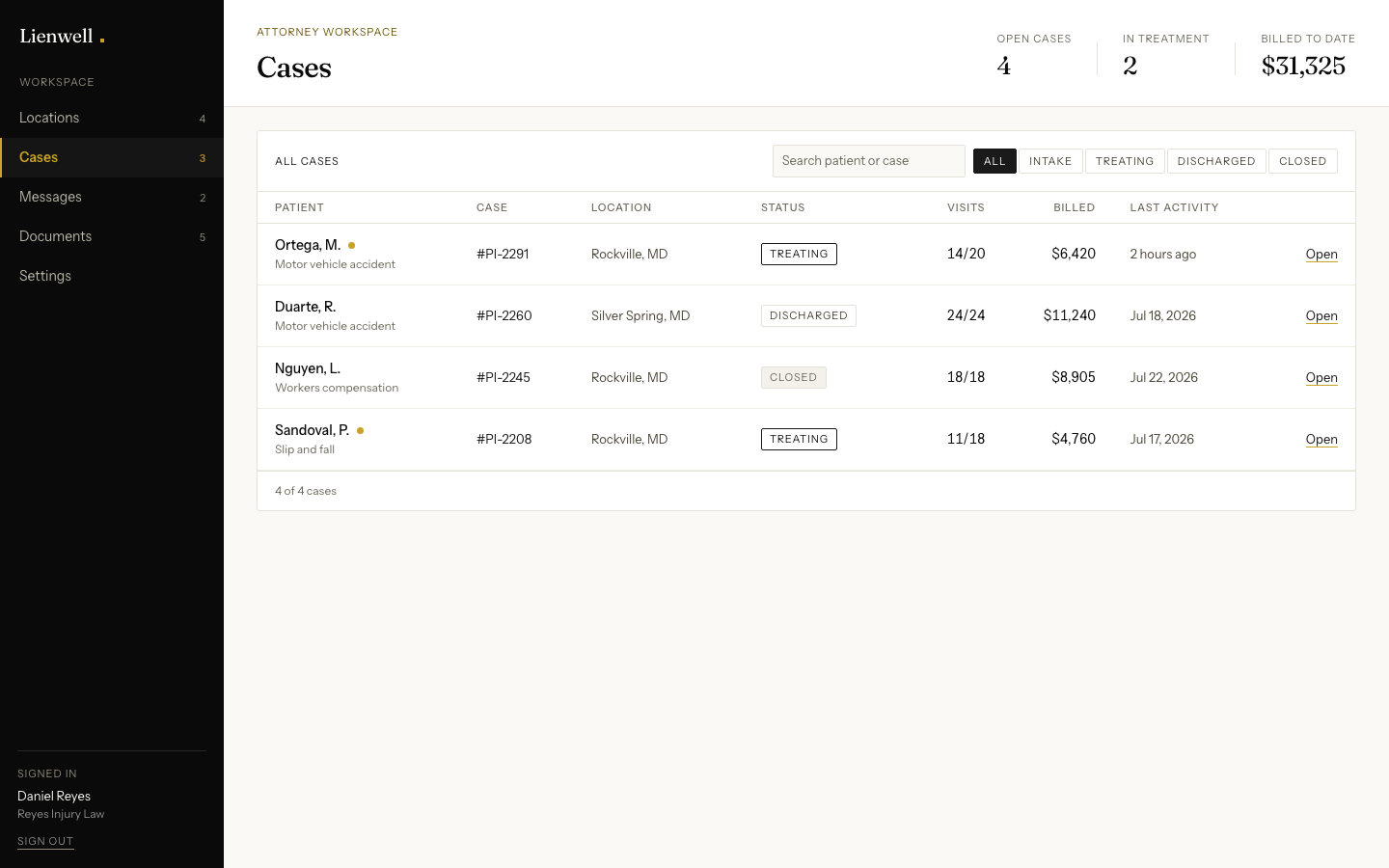The image size is (1389, 868).
Task: Focus the Search patient or case field
Action: coord(868,161)
